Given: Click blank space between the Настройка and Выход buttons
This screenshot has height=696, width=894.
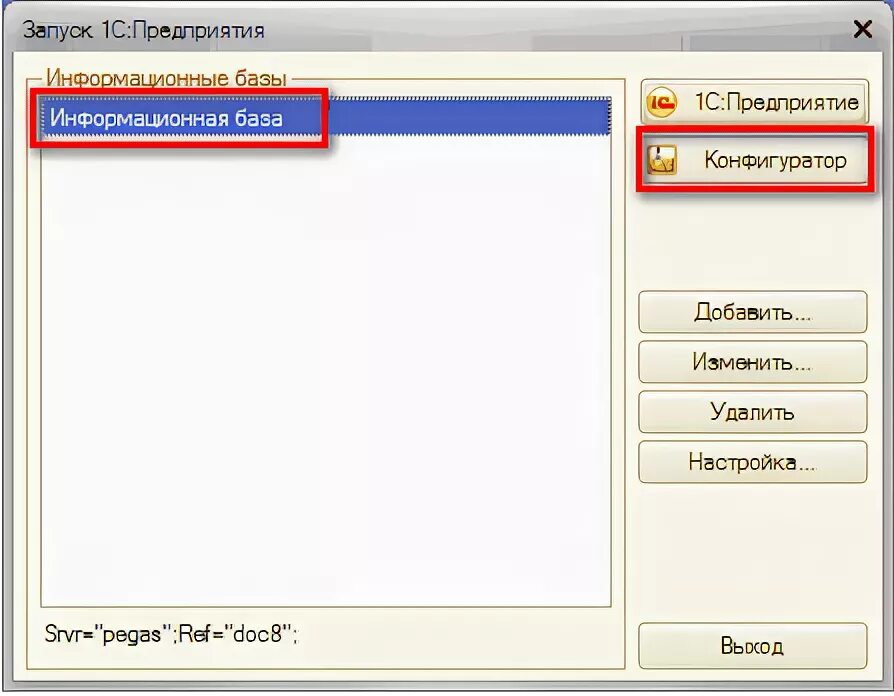Looking at the screenshot, I should click(753, 553).
